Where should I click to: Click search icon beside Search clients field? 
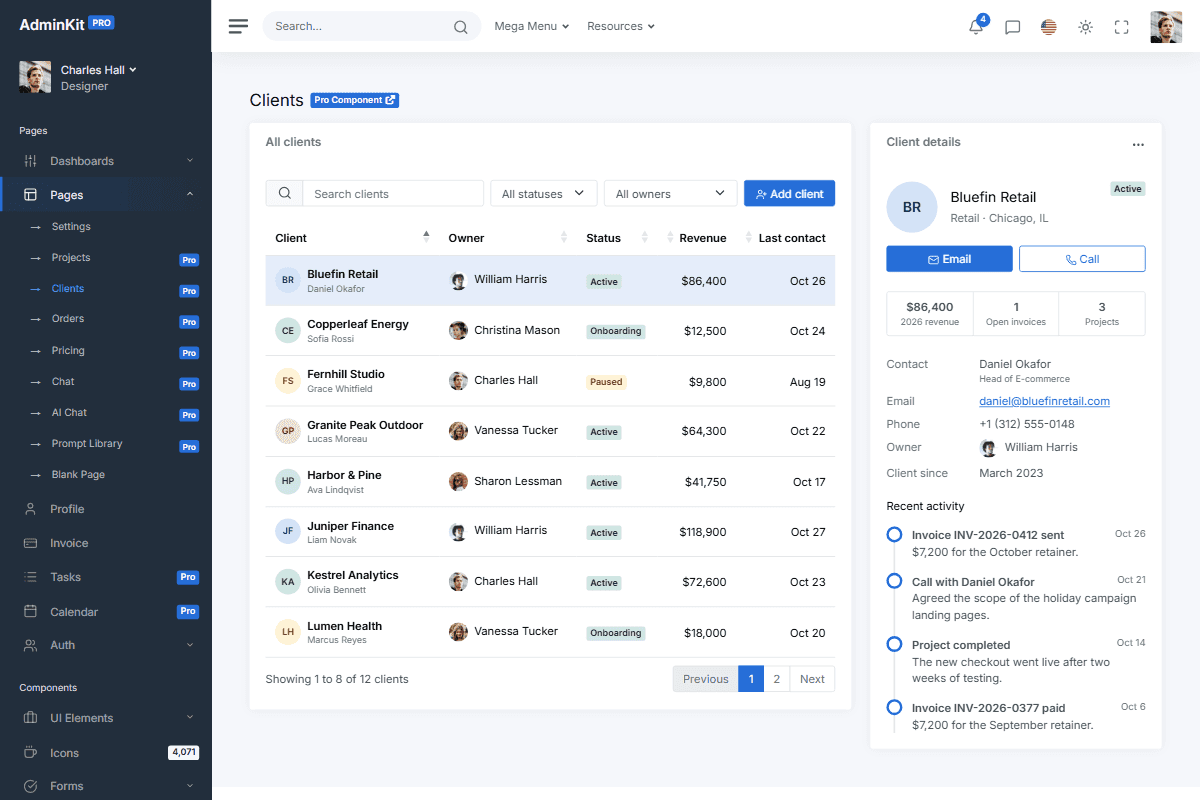(285, 194)
